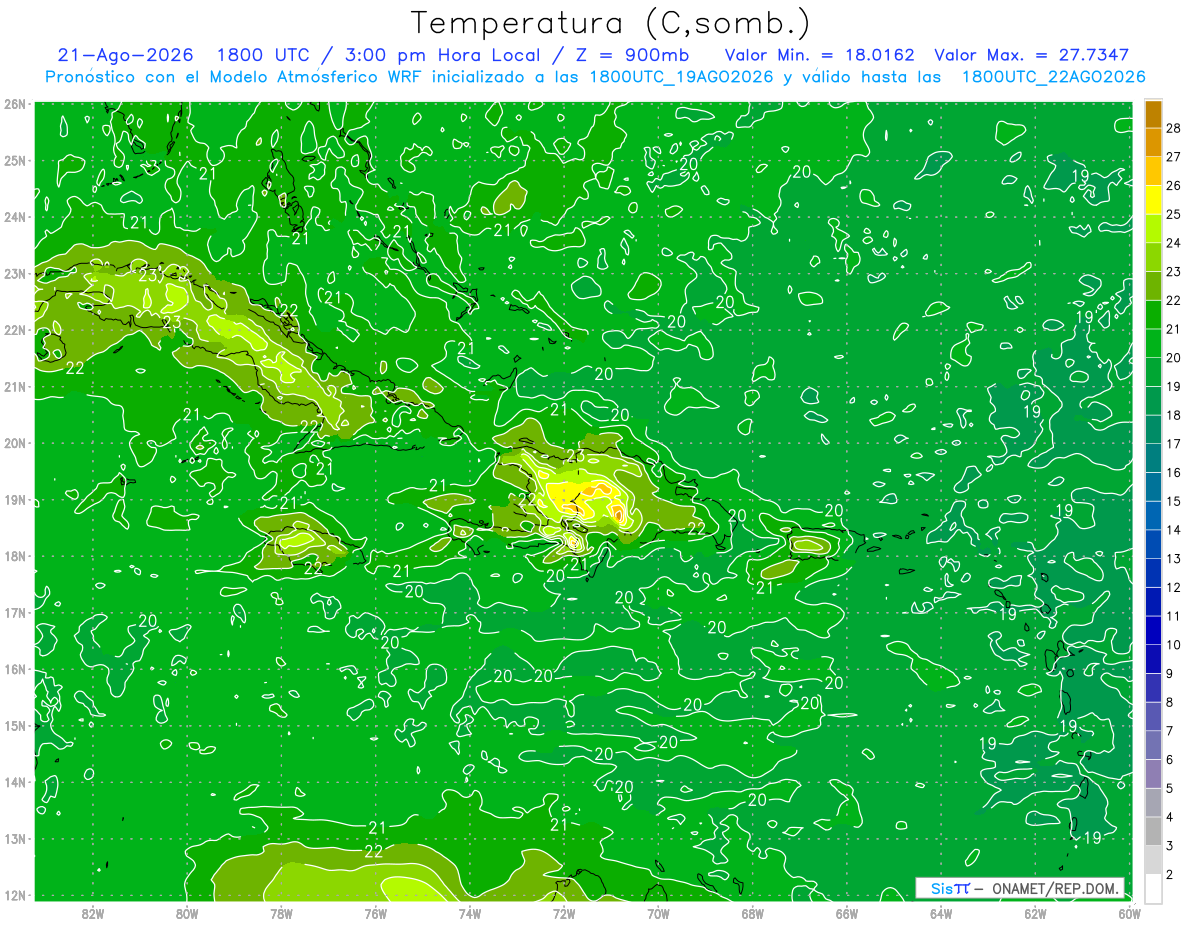
Task: Click the latitude label '21N'
Action: point(14,386)
